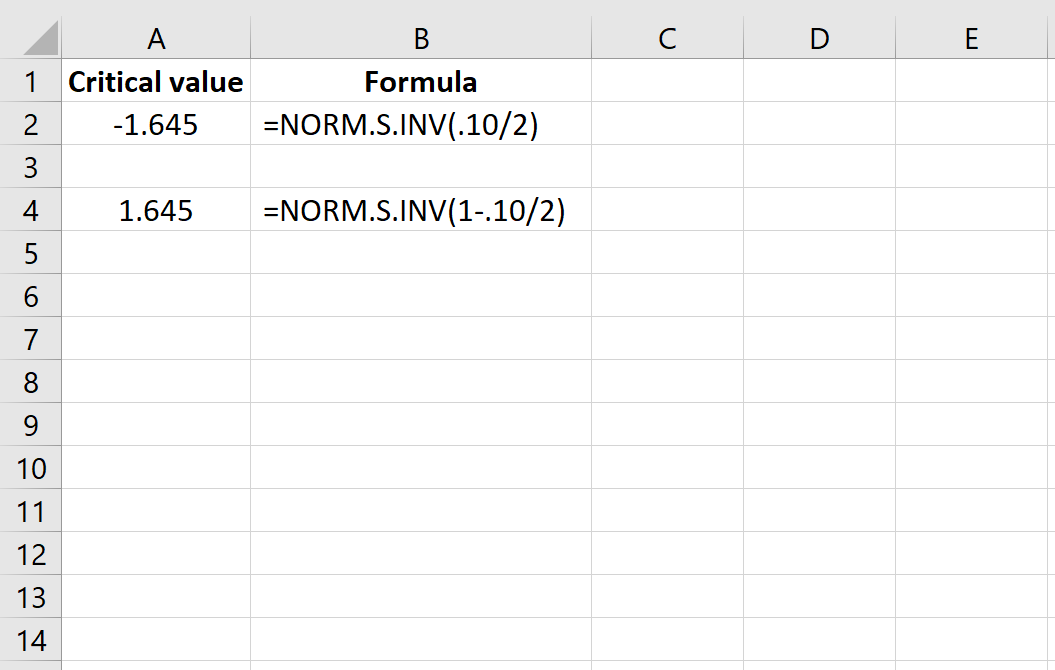Select column D header

819,38
